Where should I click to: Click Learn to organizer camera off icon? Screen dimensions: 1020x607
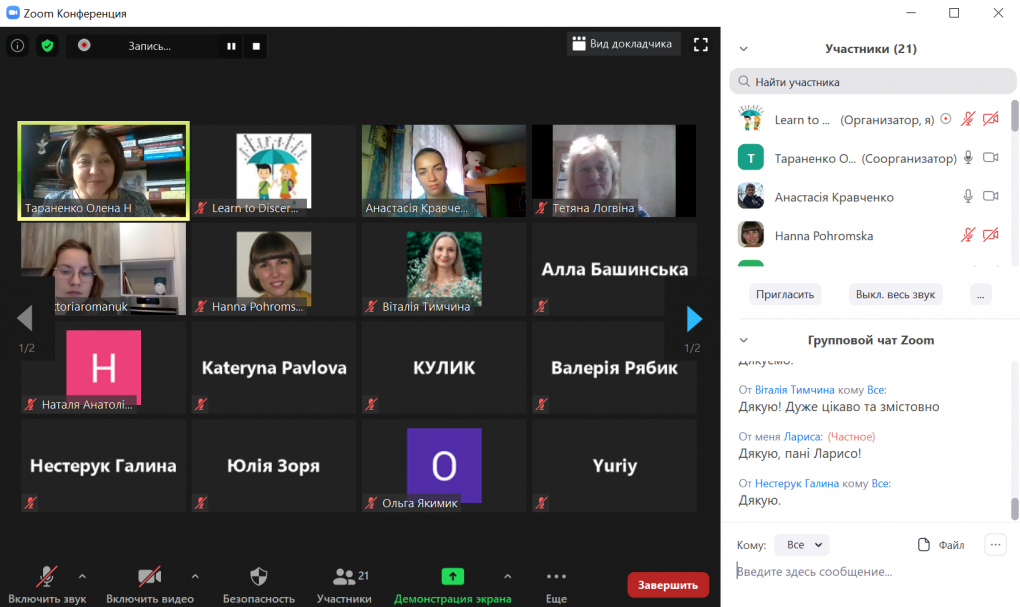pos(991,119)
